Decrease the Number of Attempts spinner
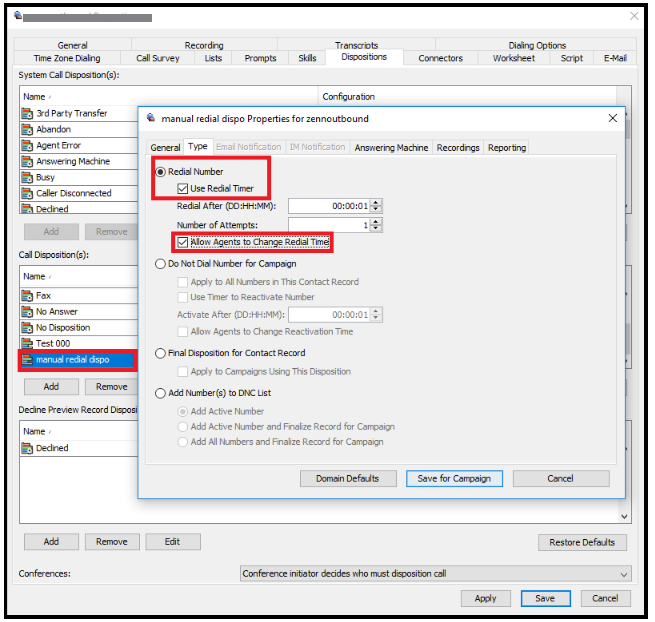The width and height of the screenshot is (655, 622). tap(376, 228)
